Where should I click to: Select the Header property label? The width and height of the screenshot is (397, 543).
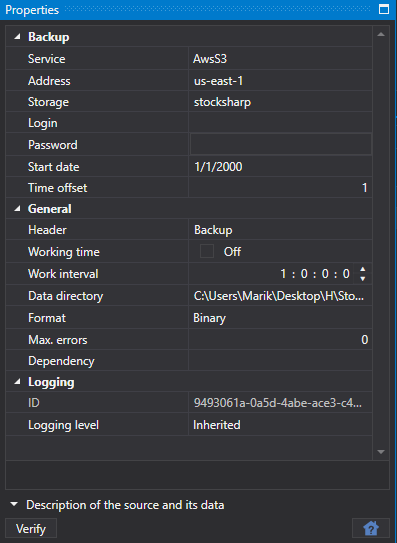(x=47, y=230)
